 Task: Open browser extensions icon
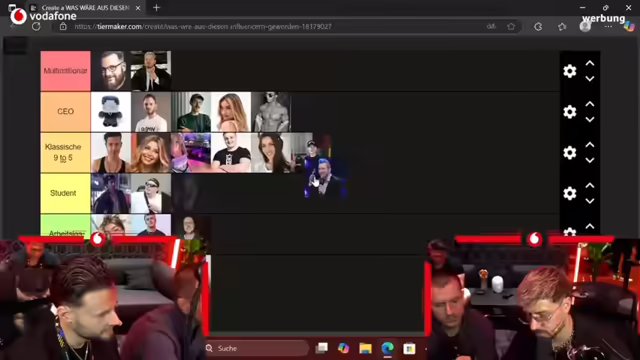tap(538, 27)
